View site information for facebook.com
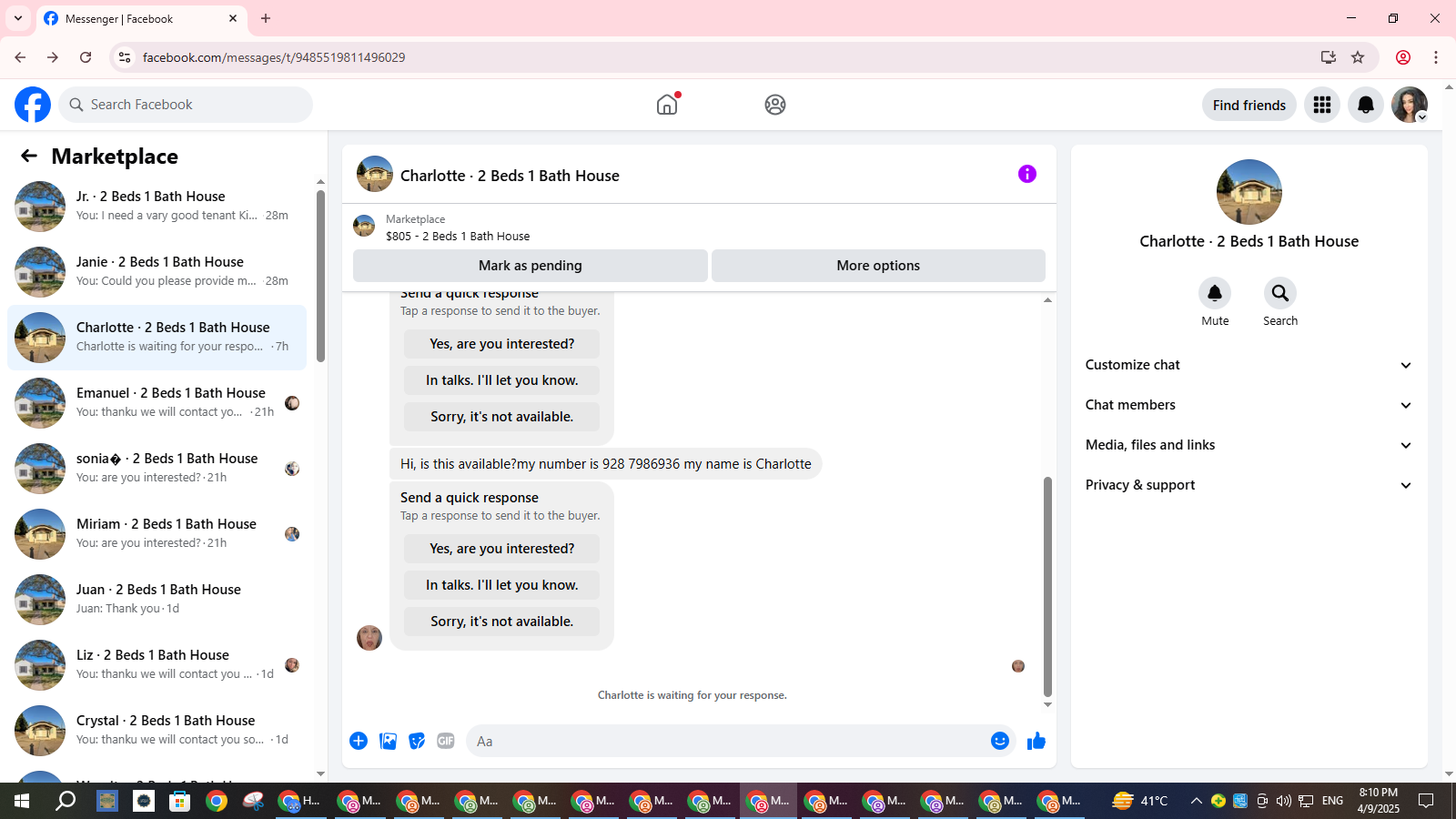The image size is (1456, 819). click(x=125, y=57)
